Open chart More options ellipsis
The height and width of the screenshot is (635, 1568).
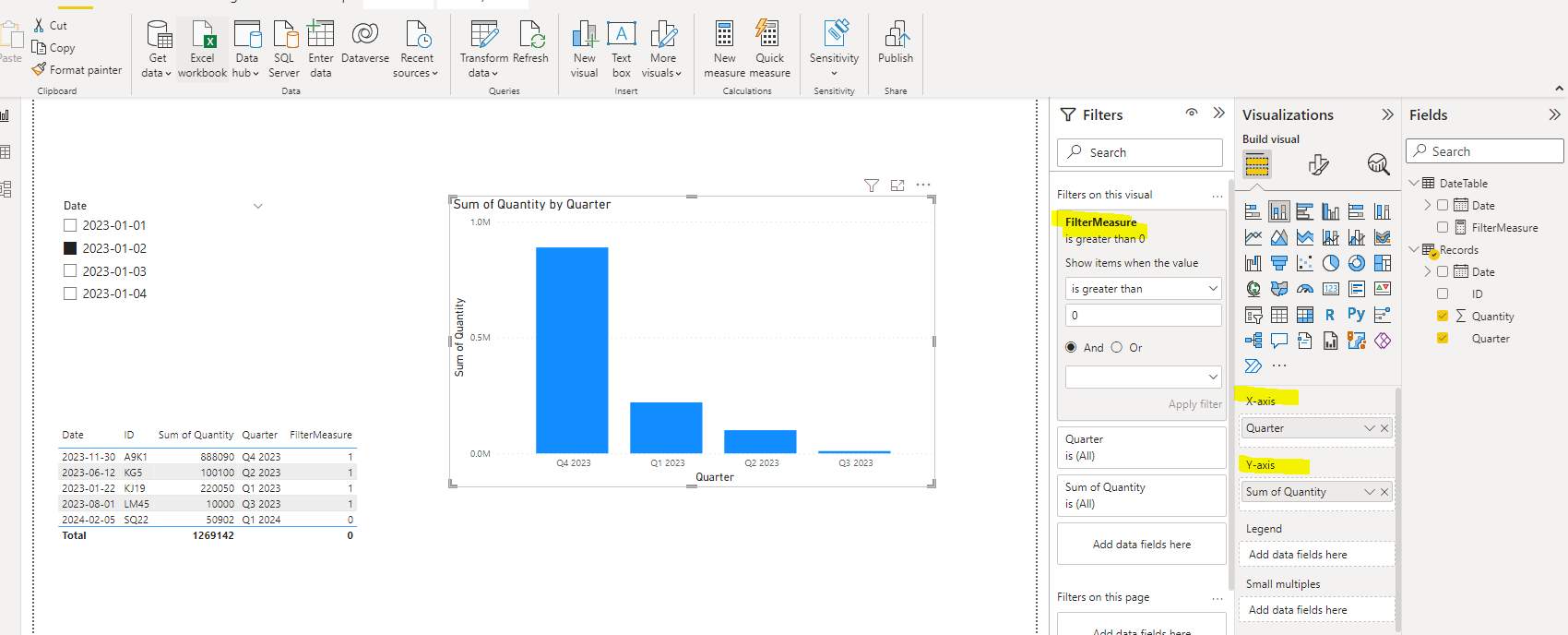(x=923, y=185)
